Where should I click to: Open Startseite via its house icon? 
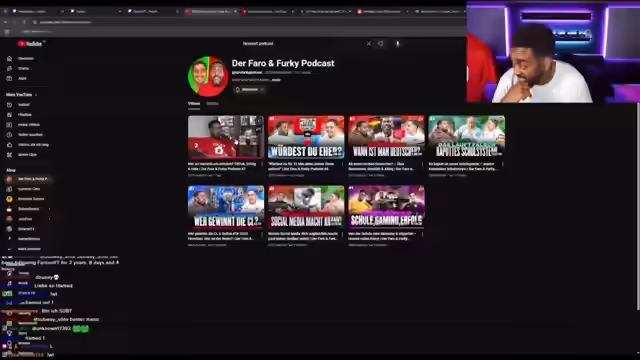[x=9, y=59]
